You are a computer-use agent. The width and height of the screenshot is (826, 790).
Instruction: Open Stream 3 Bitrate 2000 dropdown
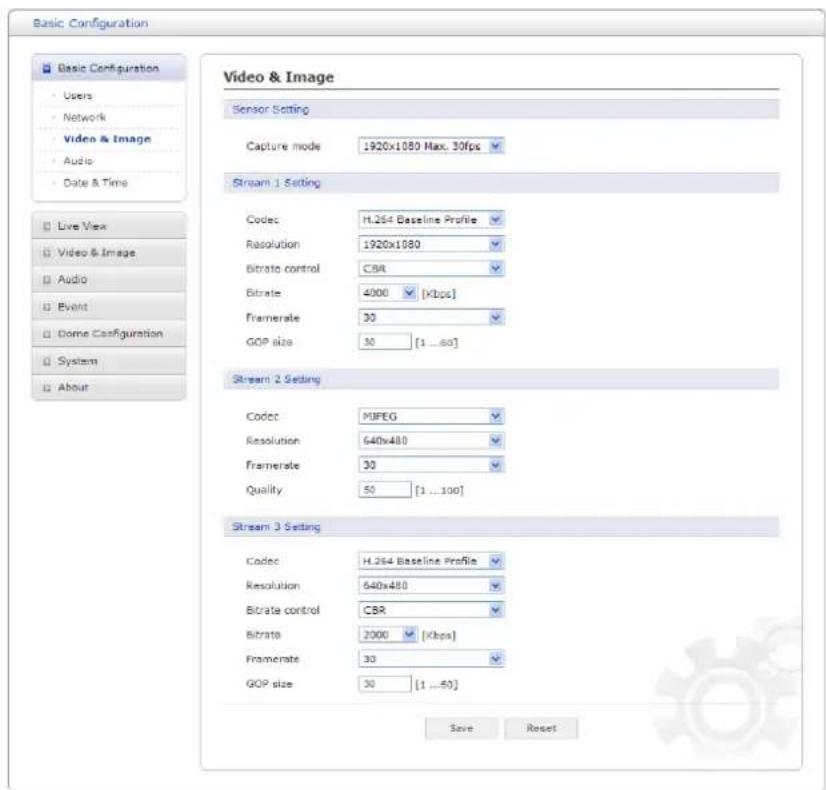(x=388, y=635)
